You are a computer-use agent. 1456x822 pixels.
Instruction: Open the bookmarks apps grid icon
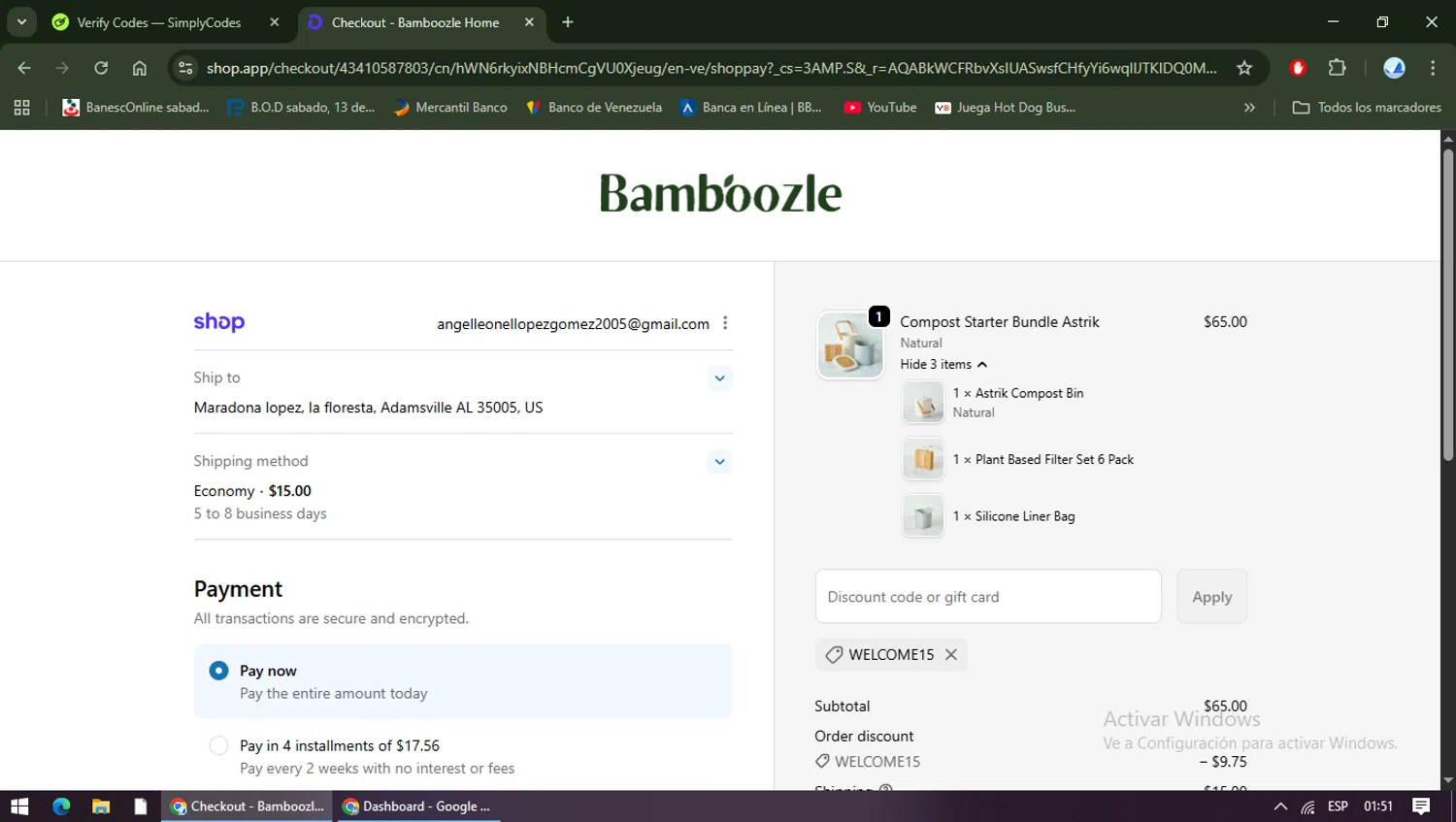21,108
